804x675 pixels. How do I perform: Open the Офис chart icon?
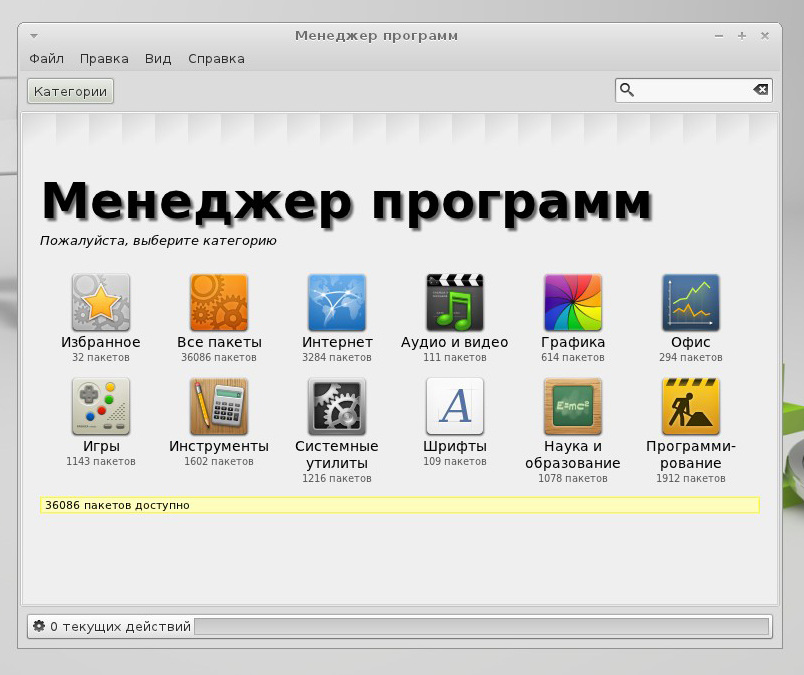pyautogui.click(x=691, y=302)
